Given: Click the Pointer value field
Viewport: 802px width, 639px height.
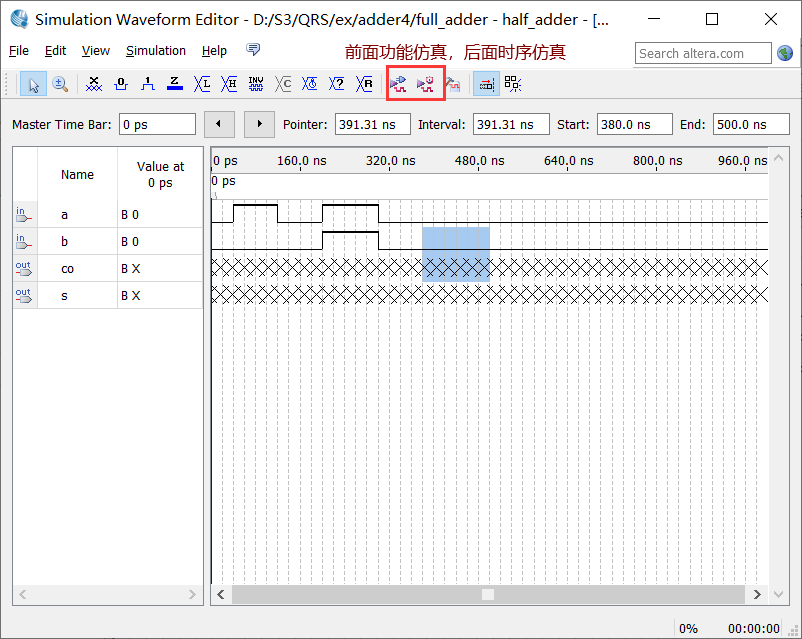Looking at the screenshot, I should [x=372, y=124].
